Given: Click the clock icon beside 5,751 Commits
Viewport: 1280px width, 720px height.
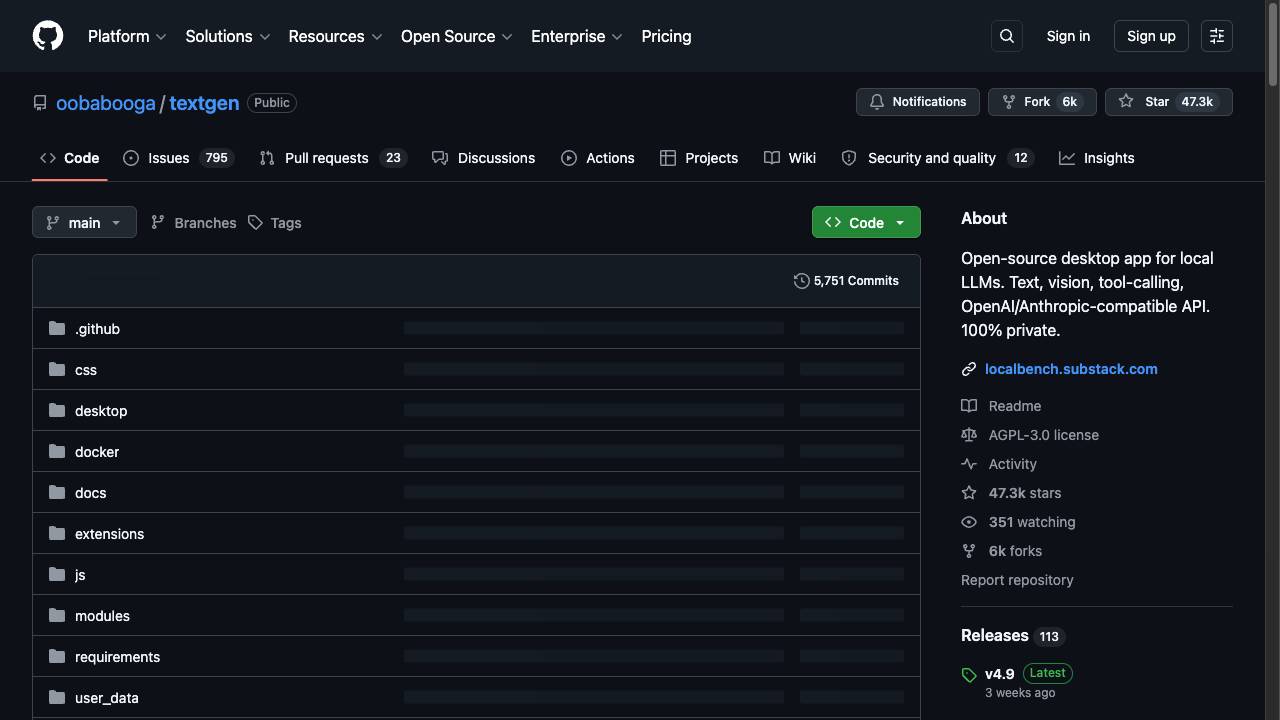Looking at the screenshot, I should click(801, 281).
